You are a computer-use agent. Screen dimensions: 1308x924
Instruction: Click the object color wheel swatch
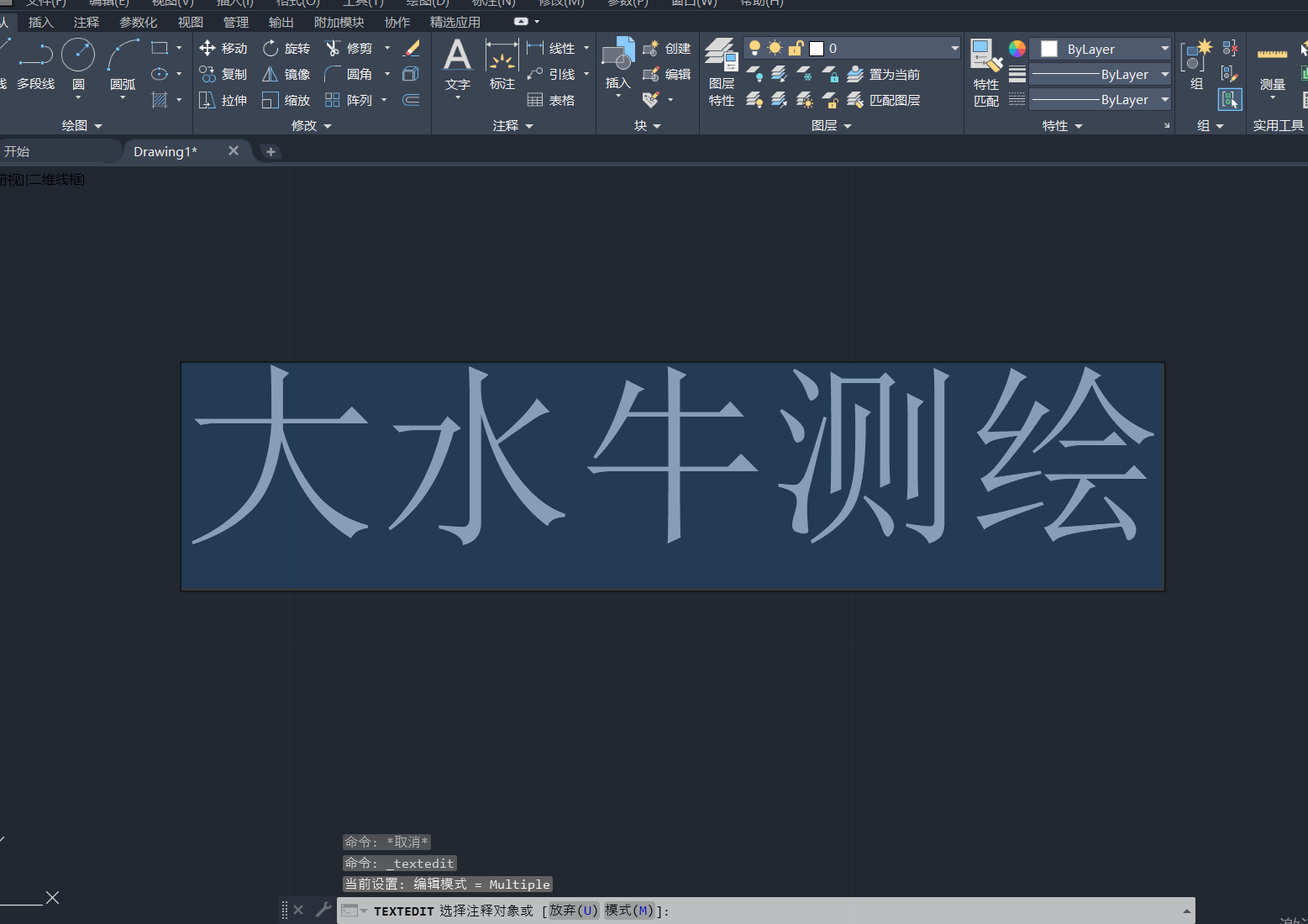coord(1017,48)
